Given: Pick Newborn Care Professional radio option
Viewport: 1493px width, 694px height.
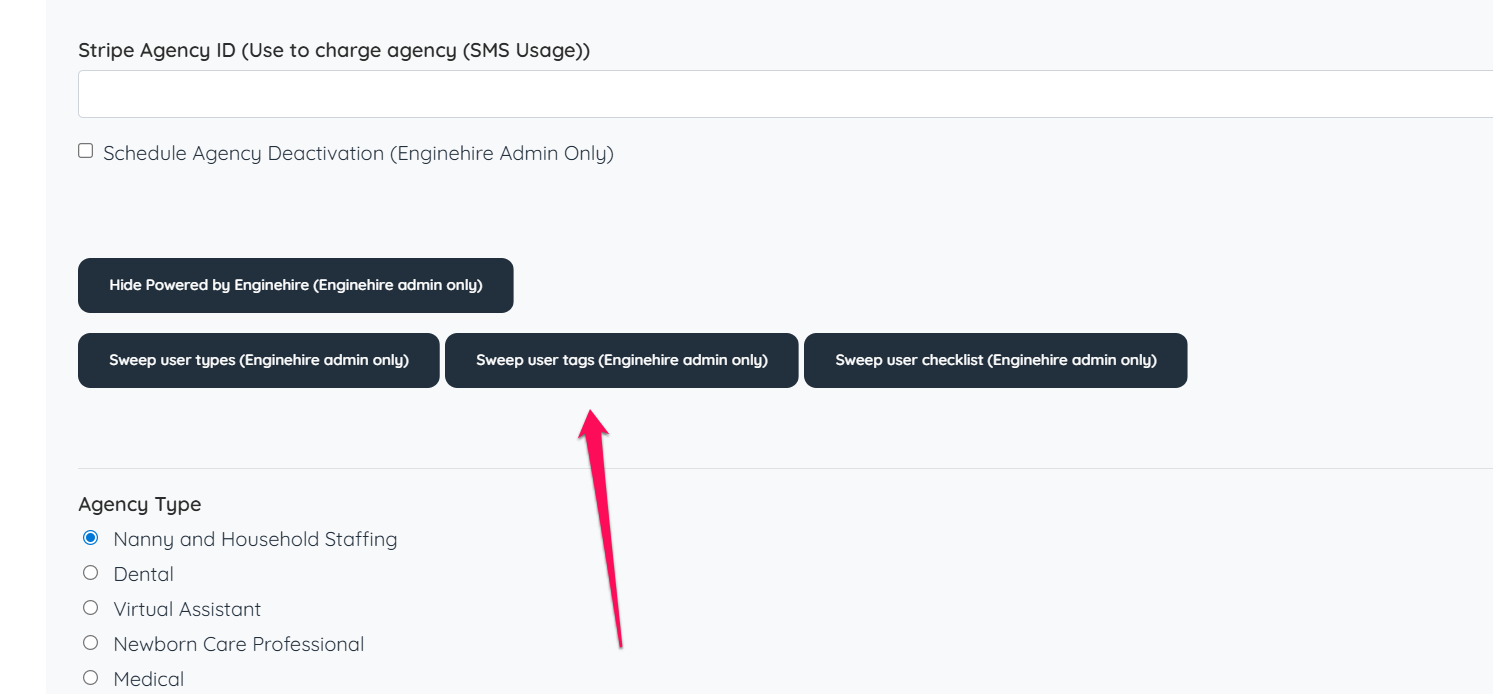Looking at the screenshot, I should (x=91, y=643).
